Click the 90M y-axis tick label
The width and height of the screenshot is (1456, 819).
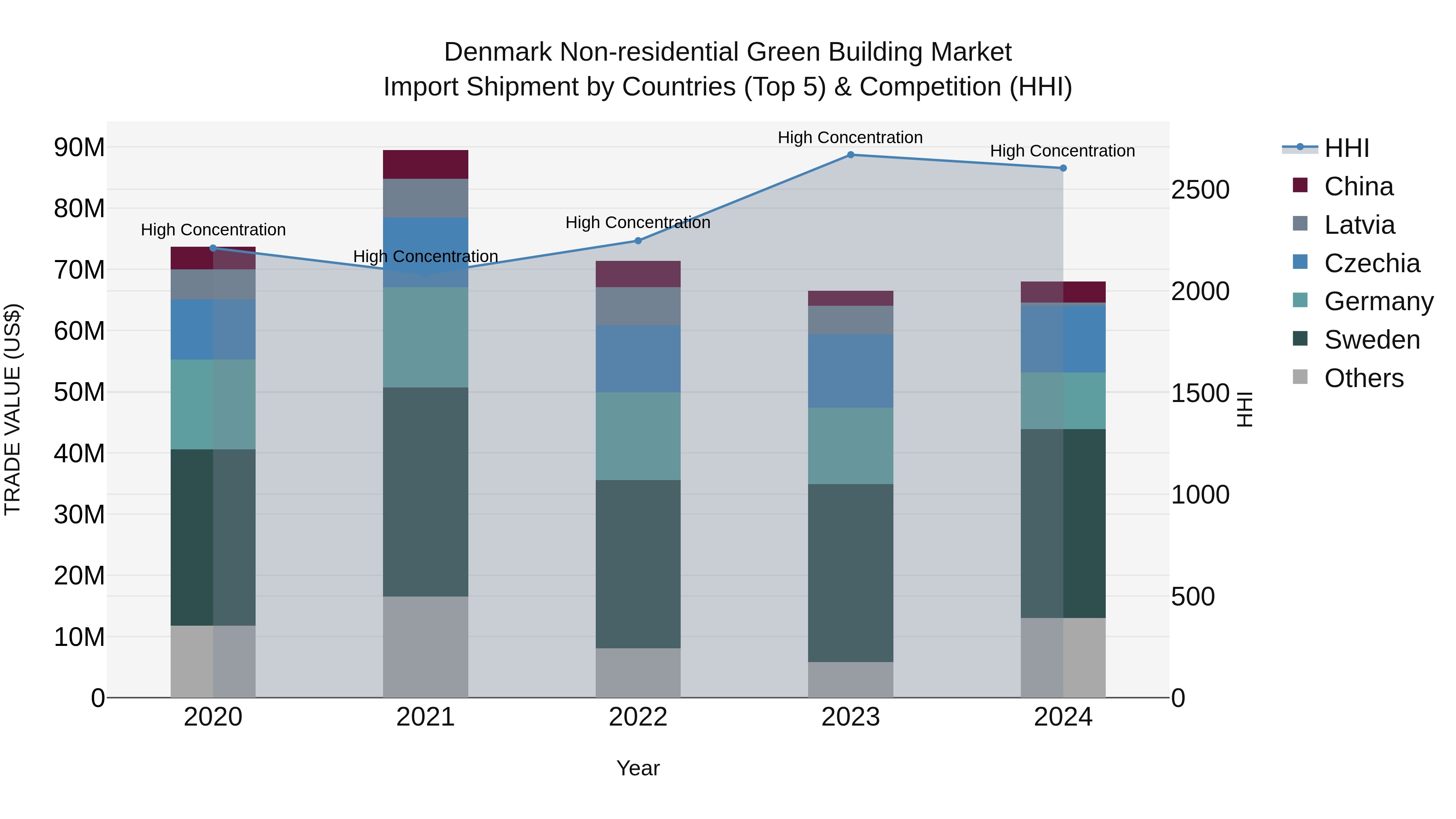click(79, 148)
